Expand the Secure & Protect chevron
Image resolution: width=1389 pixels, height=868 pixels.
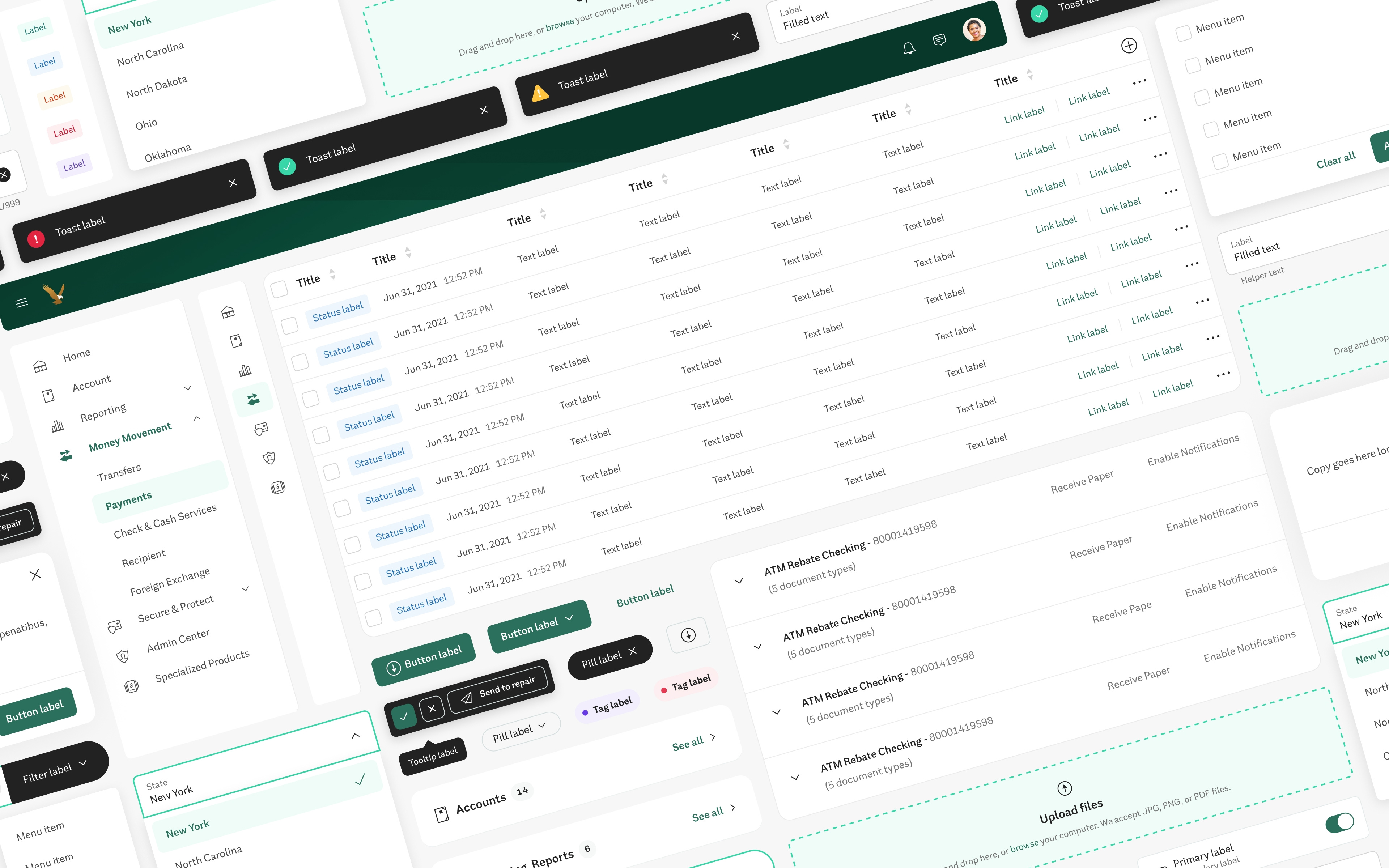click(x=245, y=588)
